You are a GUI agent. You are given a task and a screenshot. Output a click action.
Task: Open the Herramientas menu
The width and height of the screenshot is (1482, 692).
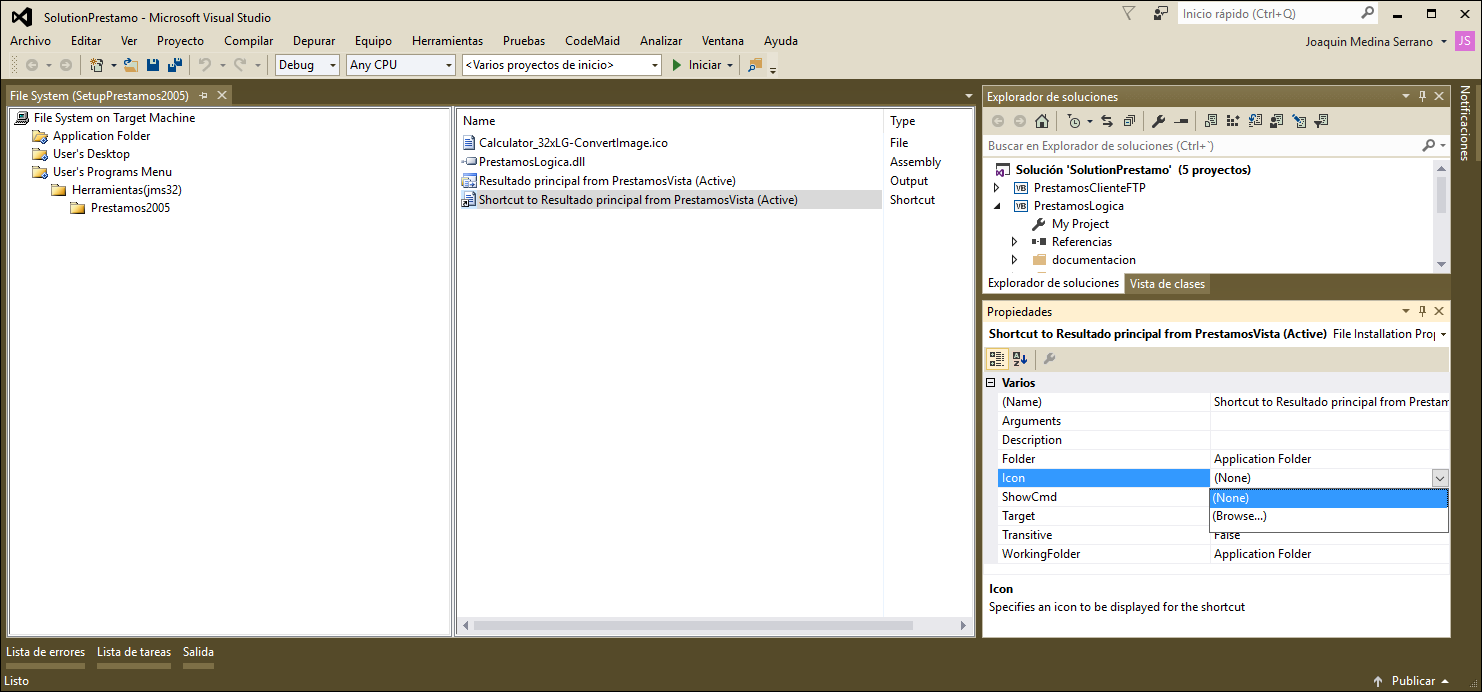point(447,41)
